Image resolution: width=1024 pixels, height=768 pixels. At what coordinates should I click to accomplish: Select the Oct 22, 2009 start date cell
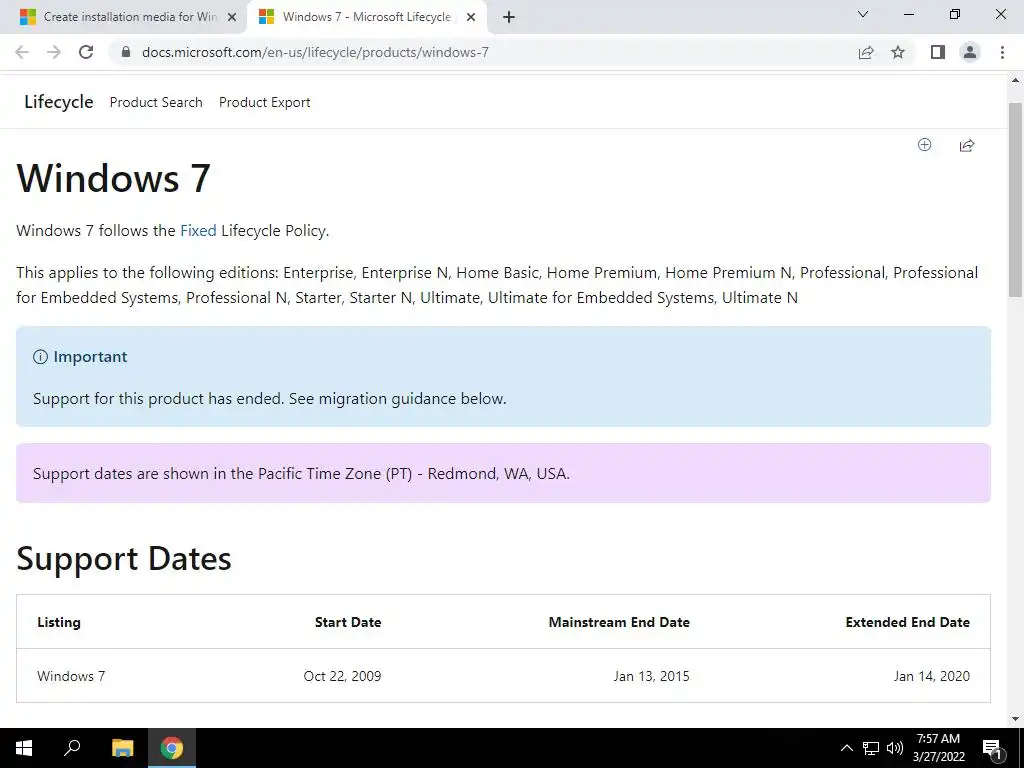(342, 676)
